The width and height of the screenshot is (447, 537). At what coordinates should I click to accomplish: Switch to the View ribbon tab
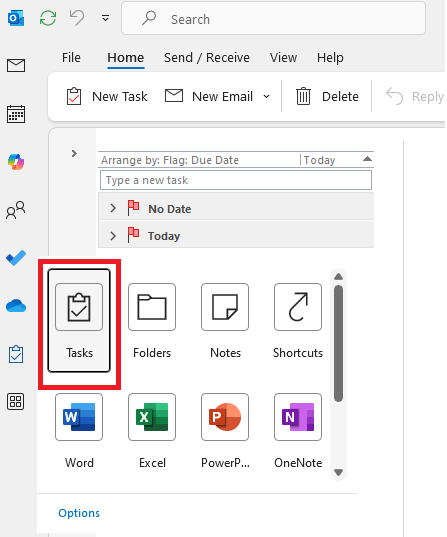click(x=283, y=58)
